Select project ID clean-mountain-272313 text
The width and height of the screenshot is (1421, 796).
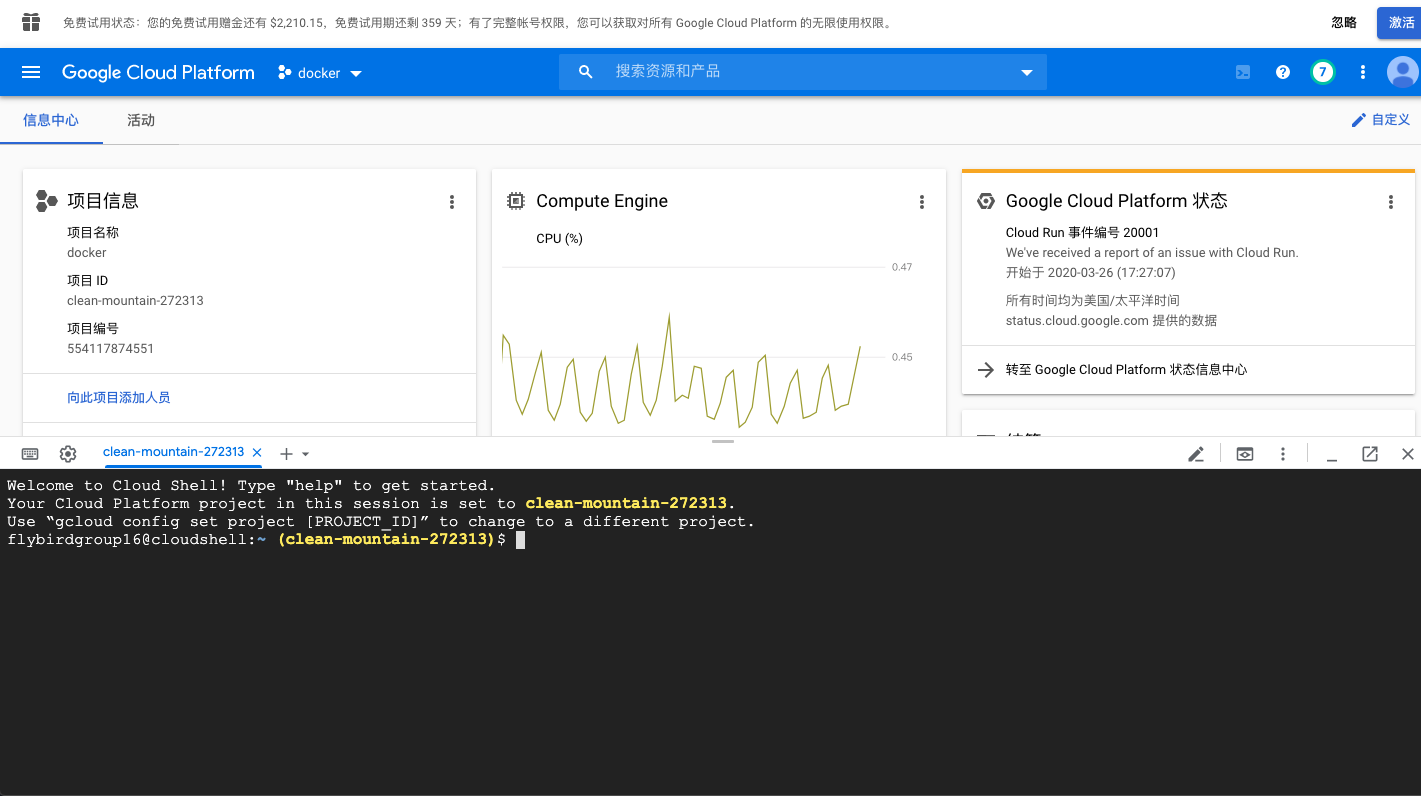pyautogui.click(x=135, y=300)
